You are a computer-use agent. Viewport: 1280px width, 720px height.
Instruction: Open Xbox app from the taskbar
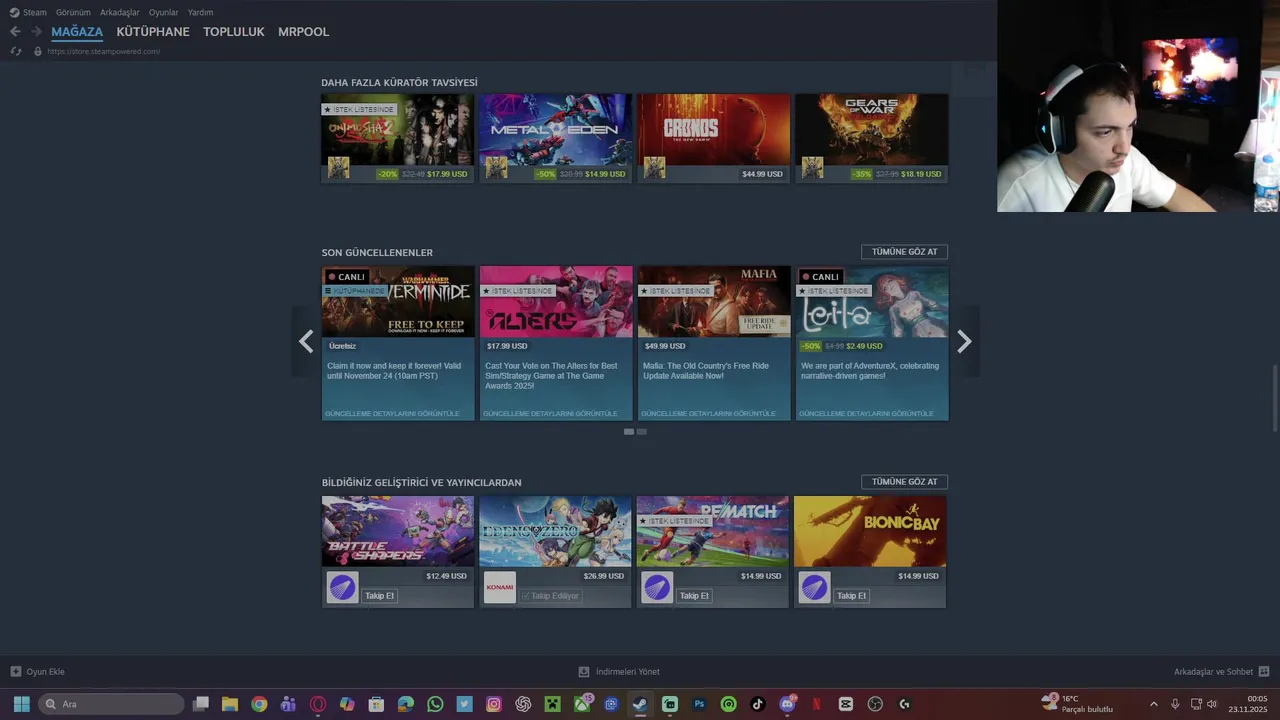582,704
